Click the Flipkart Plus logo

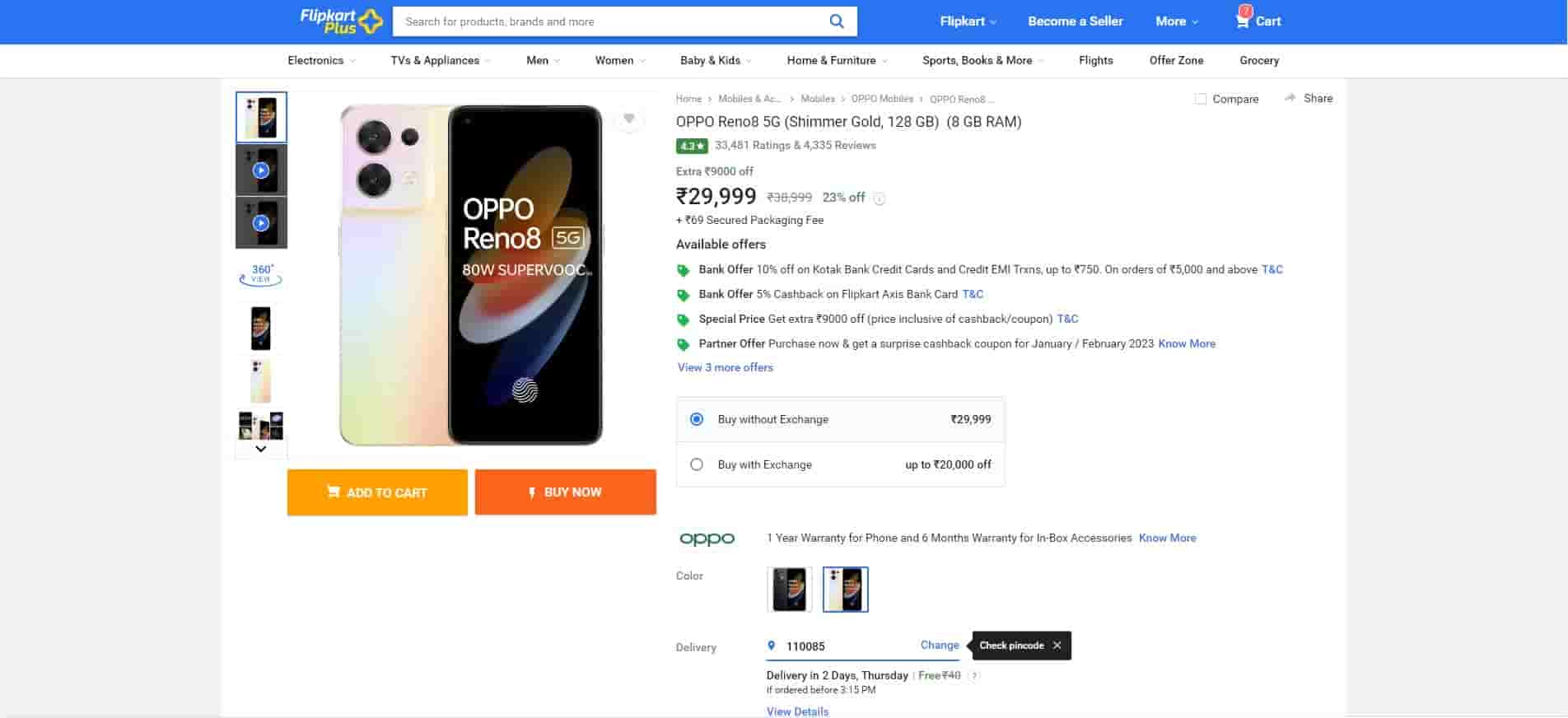click(341, 21)
